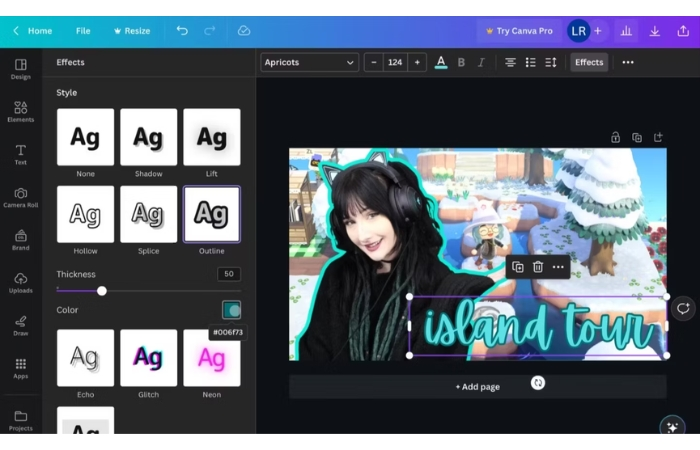Viewport: 700px width, 450px height.
Task: Click the Download icon
Action: pyautogui.click(x=654, y=31)
